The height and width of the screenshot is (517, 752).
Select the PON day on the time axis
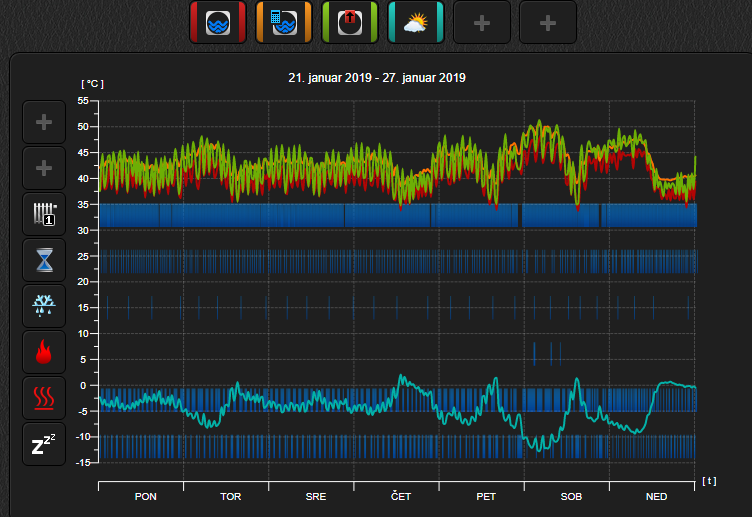pyautogui.click(x=145, y=496)
